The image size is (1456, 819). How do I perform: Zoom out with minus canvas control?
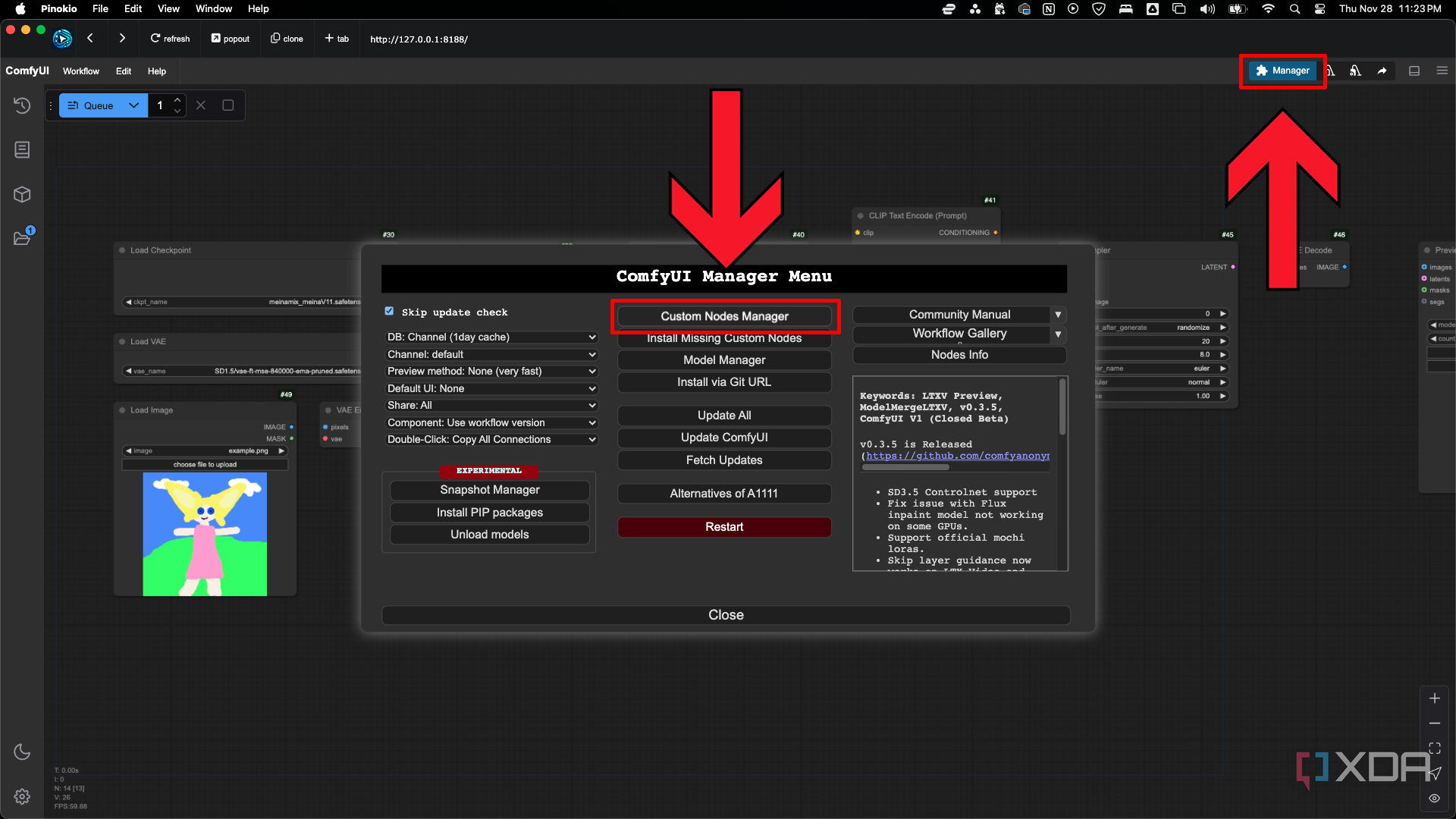click(x=1435, y=723)
